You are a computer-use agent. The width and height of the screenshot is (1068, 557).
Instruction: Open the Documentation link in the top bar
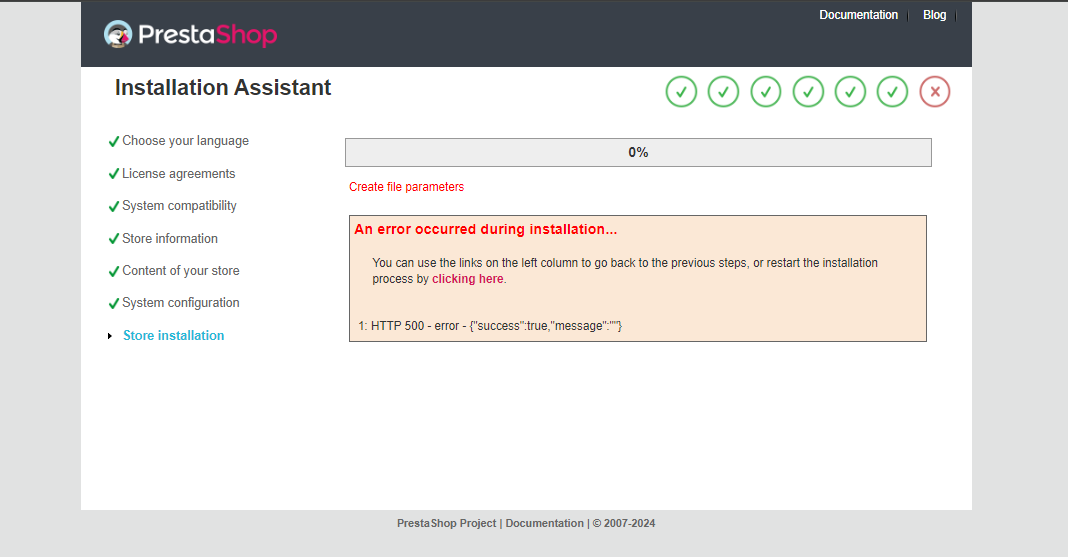tap(858, 15)
